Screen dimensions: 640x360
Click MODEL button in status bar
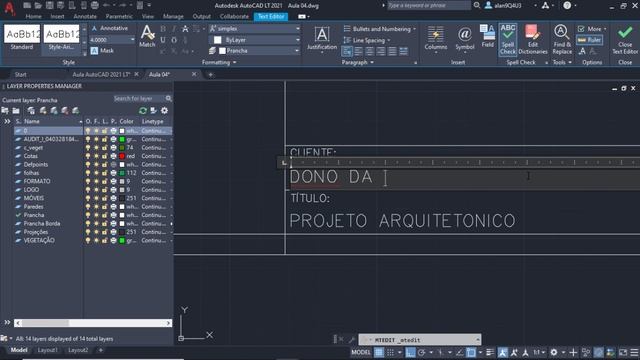(361, 352)
